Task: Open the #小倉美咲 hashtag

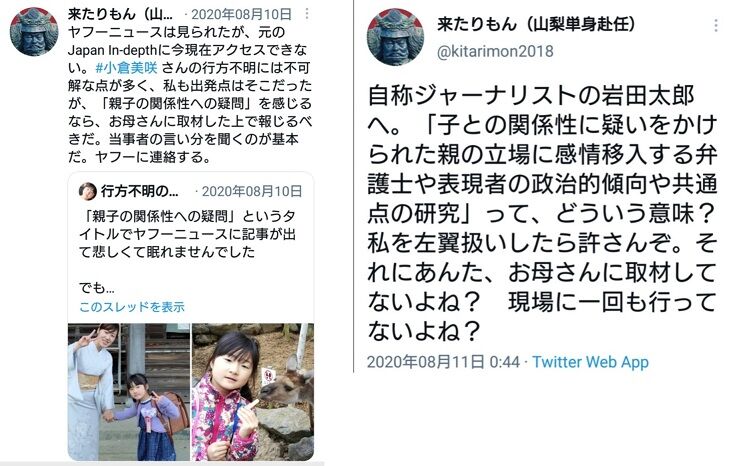Action: click(126, 68)
